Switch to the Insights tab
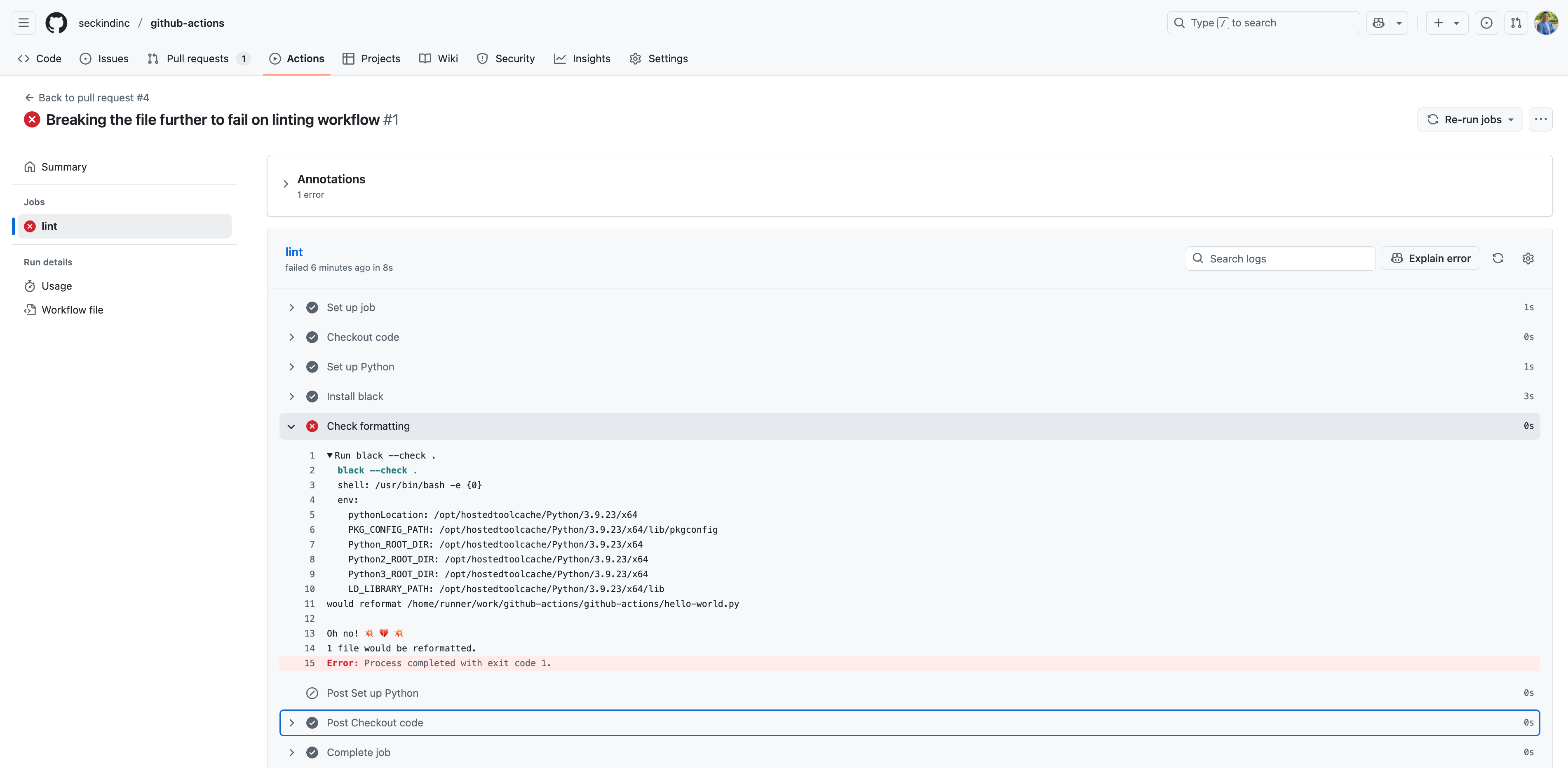The width and height of the screenshot is (1568, 768). point(582,59)
